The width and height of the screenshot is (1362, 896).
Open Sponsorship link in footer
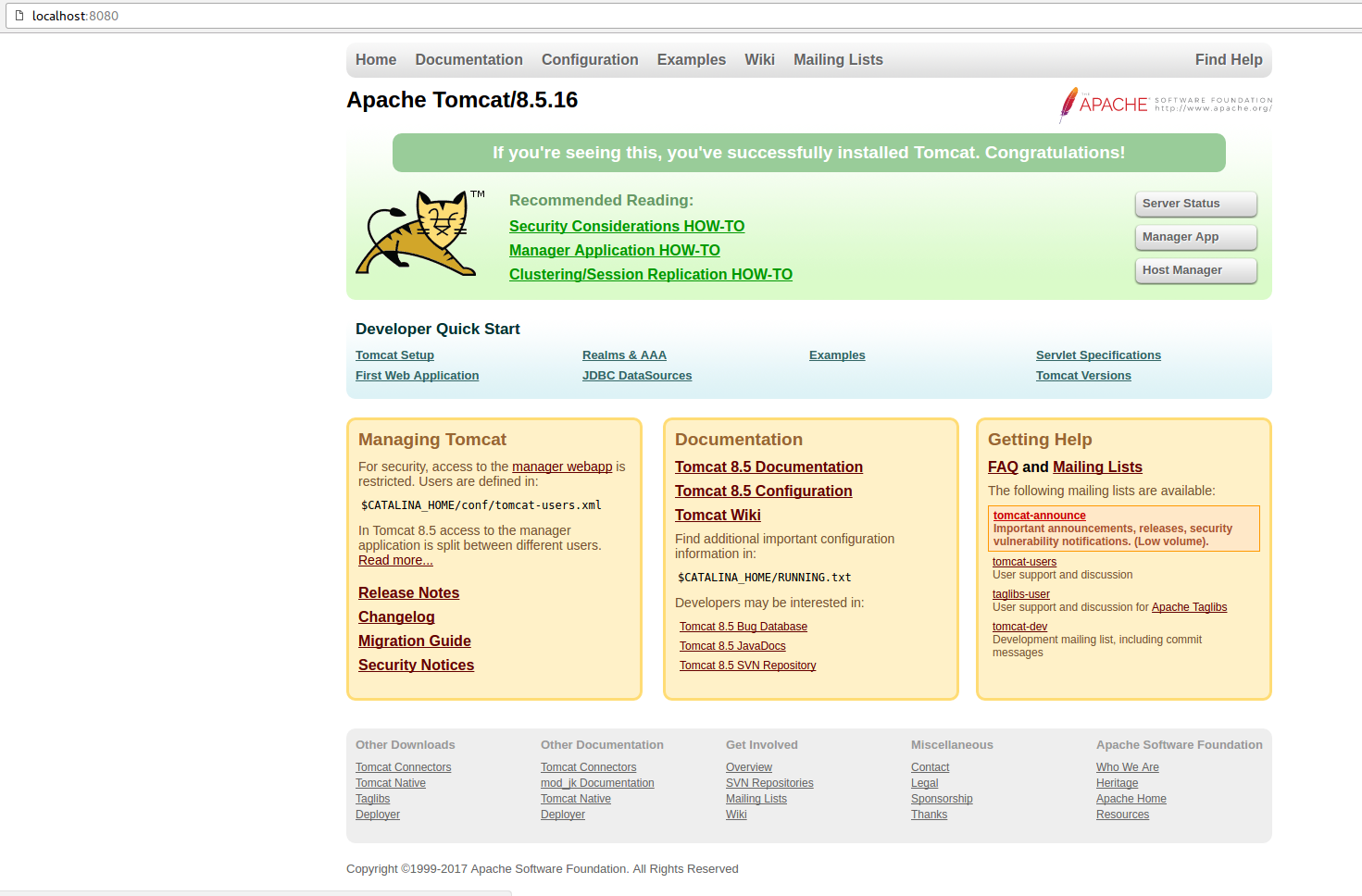(942, 799)
